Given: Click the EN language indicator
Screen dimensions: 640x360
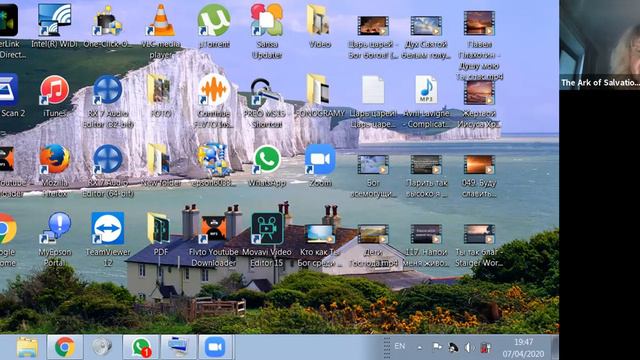Looking at the screenshot, I should pyautogui.click(x=400, y=346).
